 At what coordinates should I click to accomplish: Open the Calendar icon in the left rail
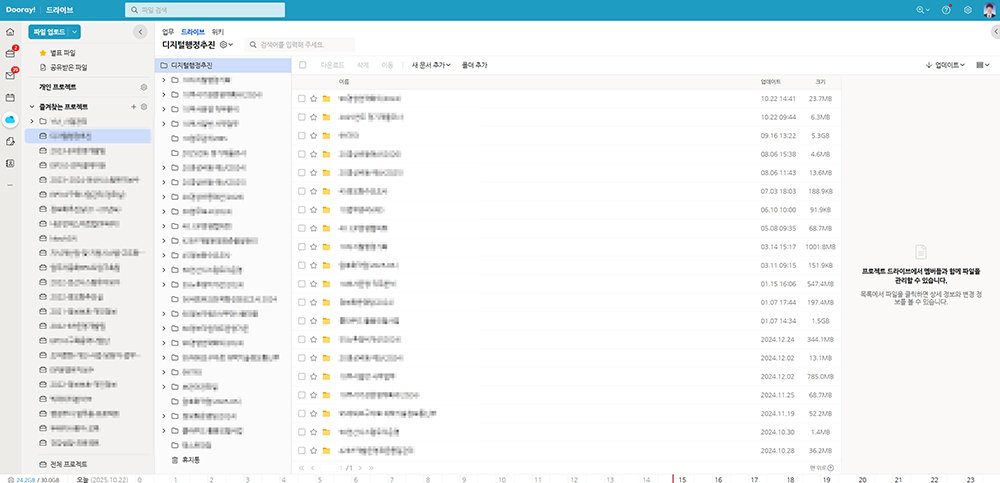click(x=10, y=98)
